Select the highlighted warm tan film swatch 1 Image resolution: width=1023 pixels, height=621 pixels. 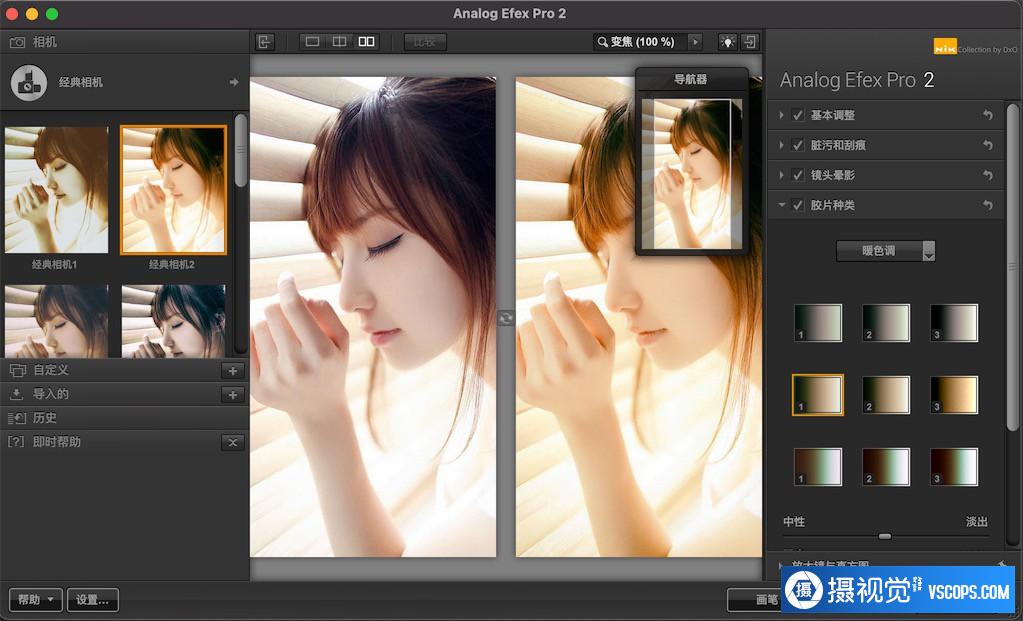click(817, 395)
